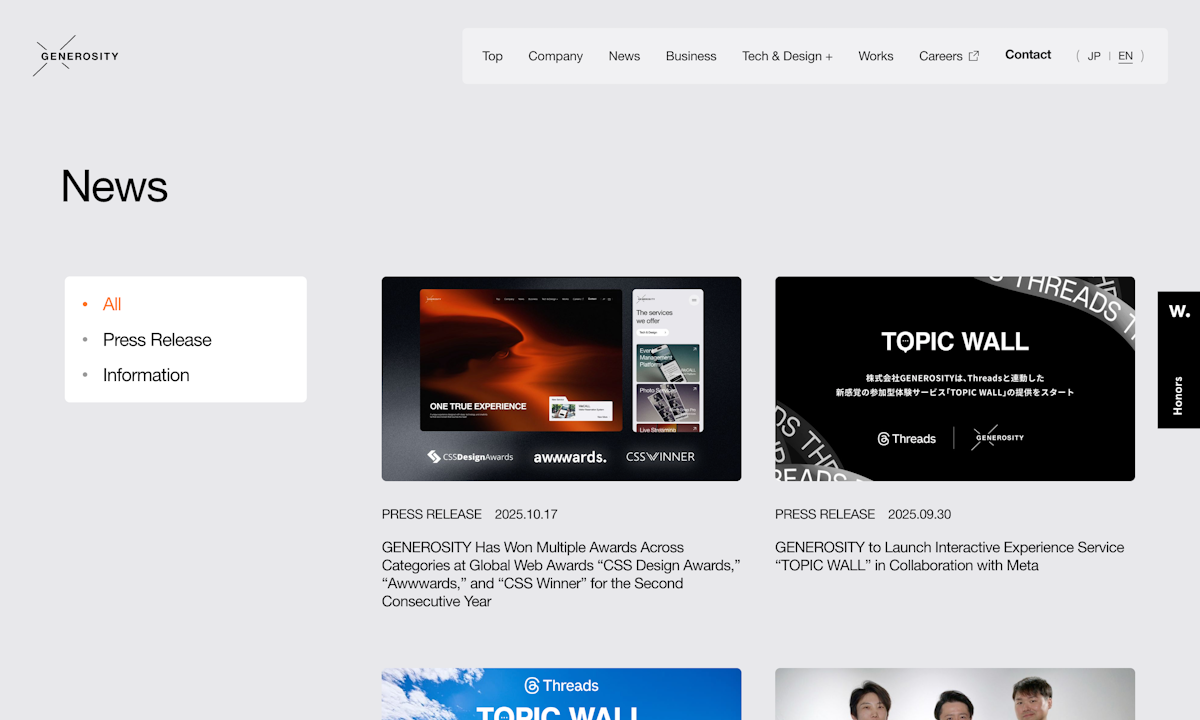Open the Works page

point(875,56)
